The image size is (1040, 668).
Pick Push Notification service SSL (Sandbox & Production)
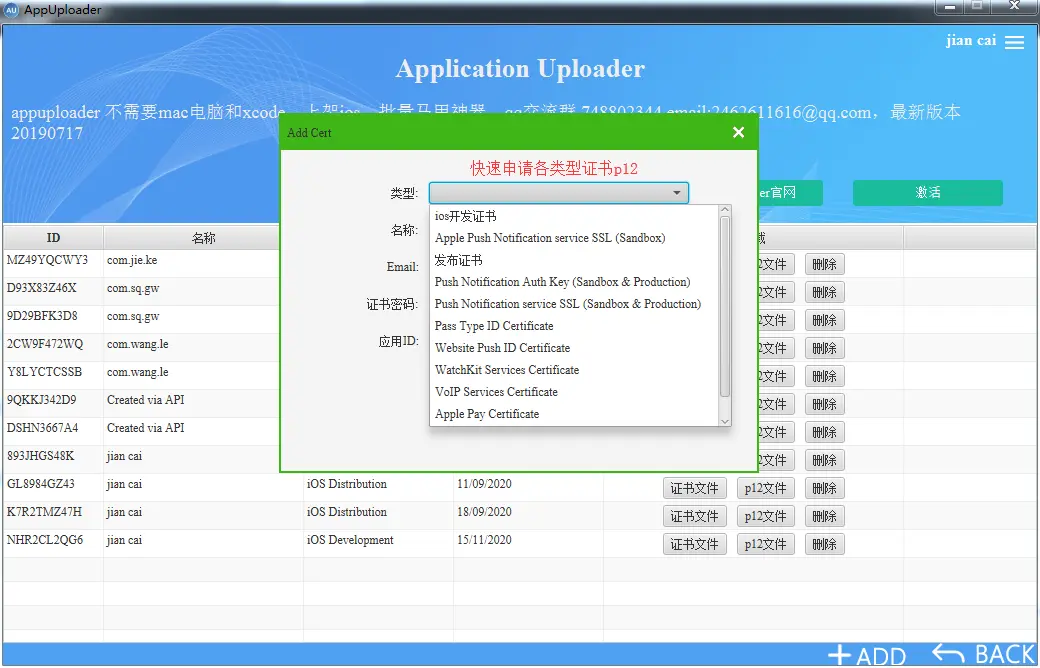click(574, 304)
